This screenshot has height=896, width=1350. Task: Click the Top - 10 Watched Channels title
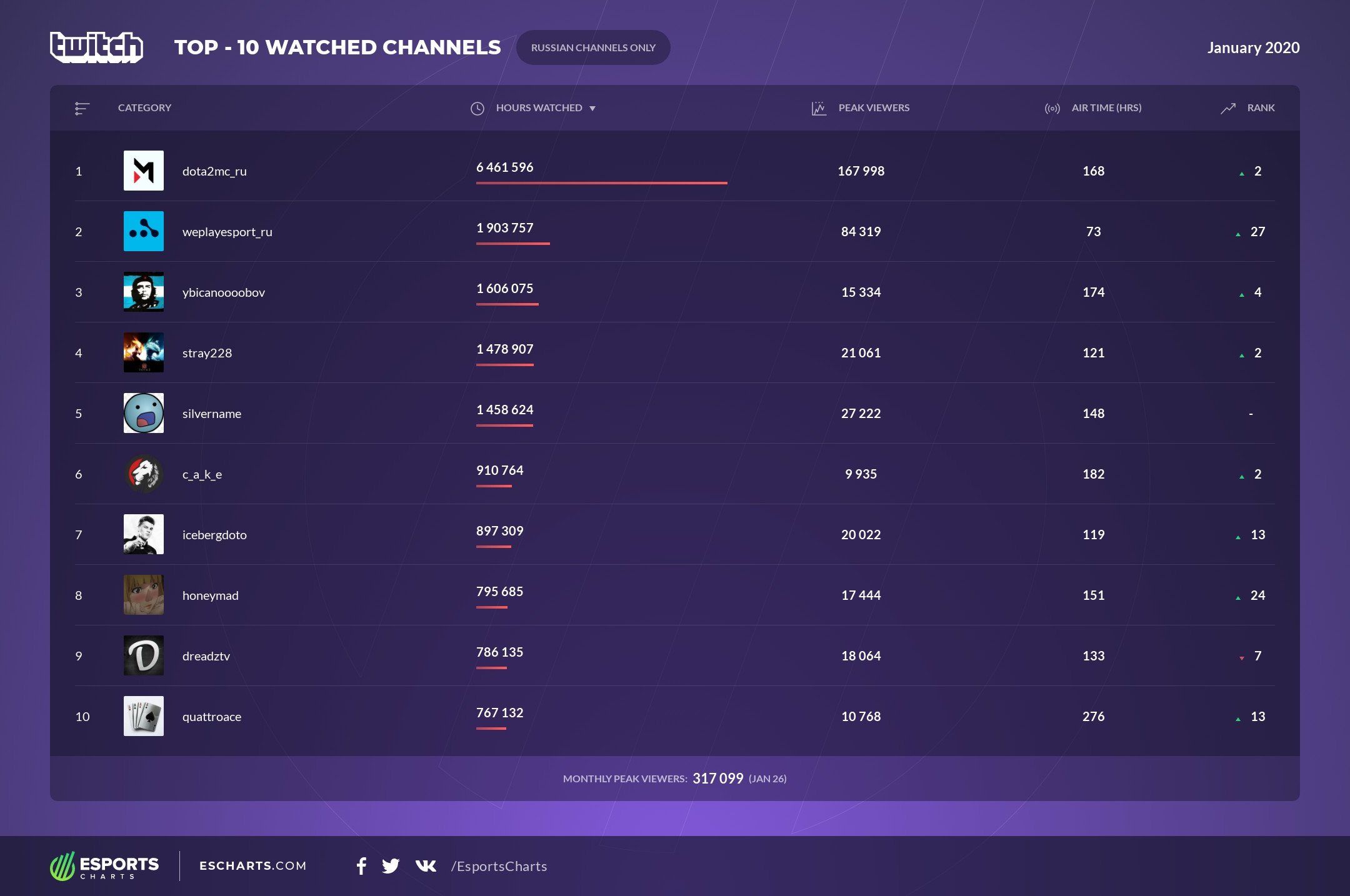tap(337, 47)
